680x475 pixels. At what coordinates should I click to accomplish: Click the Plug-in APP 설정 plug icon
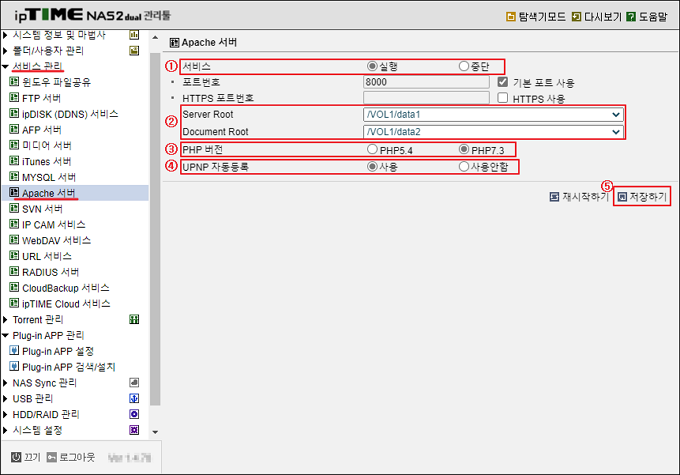pos(14,351)
